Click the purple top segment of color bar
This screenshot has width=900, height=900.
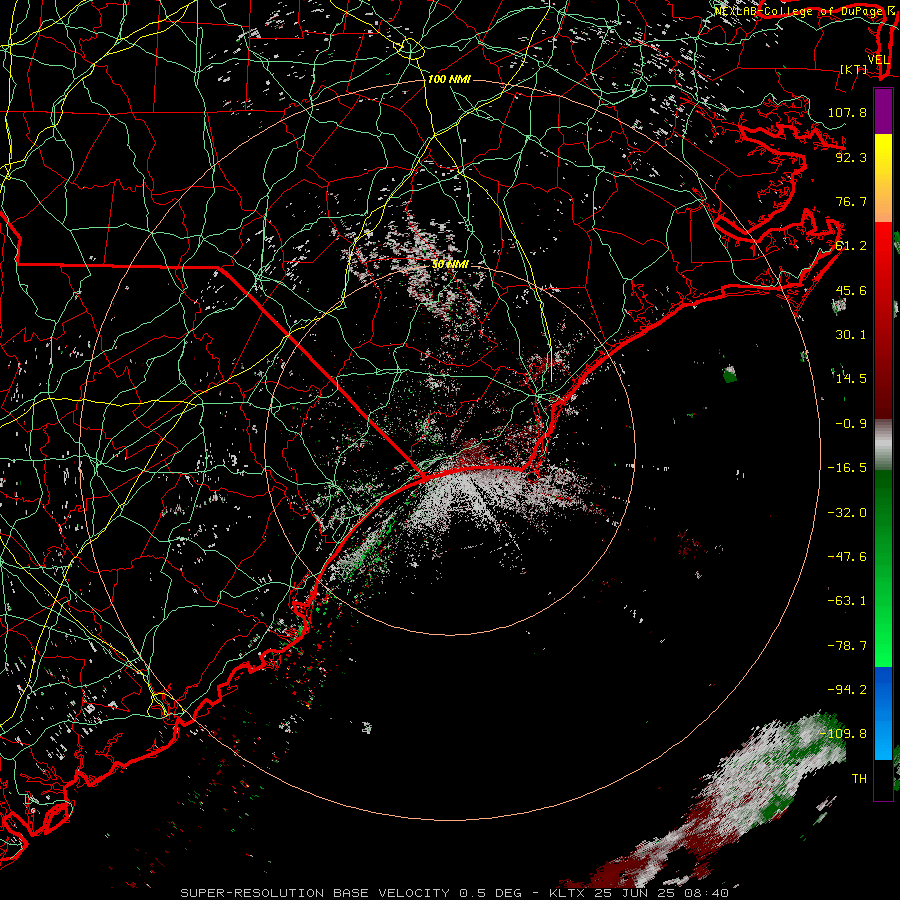[883, 112]
